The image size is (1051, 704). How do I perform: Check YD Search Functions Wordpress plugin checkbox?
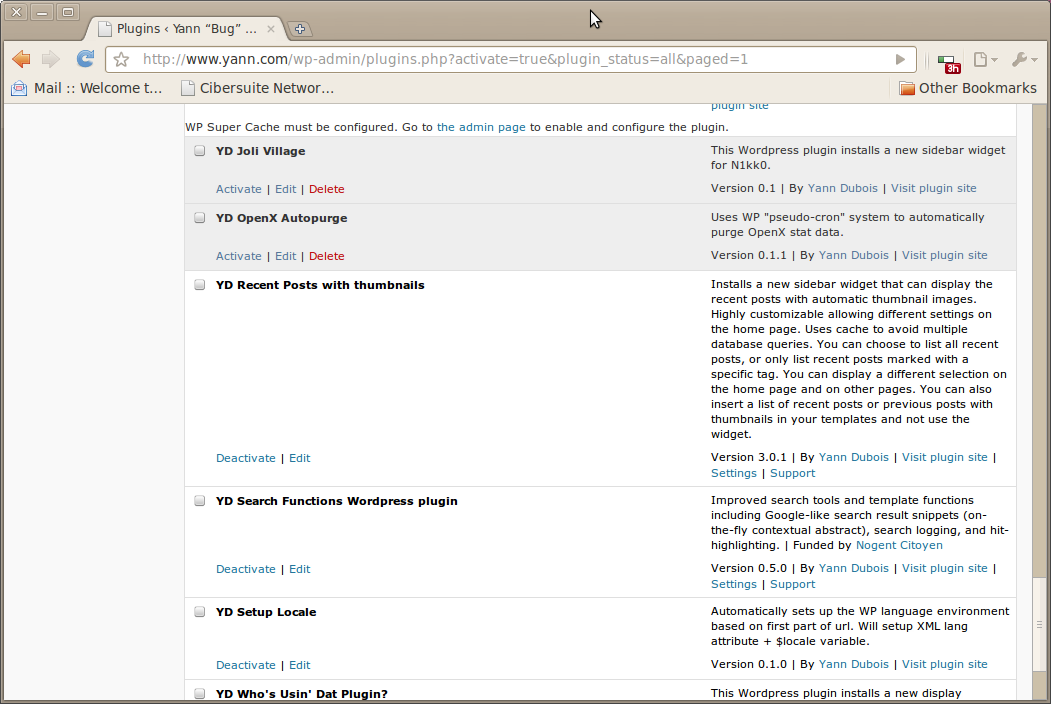pos(200,501)
